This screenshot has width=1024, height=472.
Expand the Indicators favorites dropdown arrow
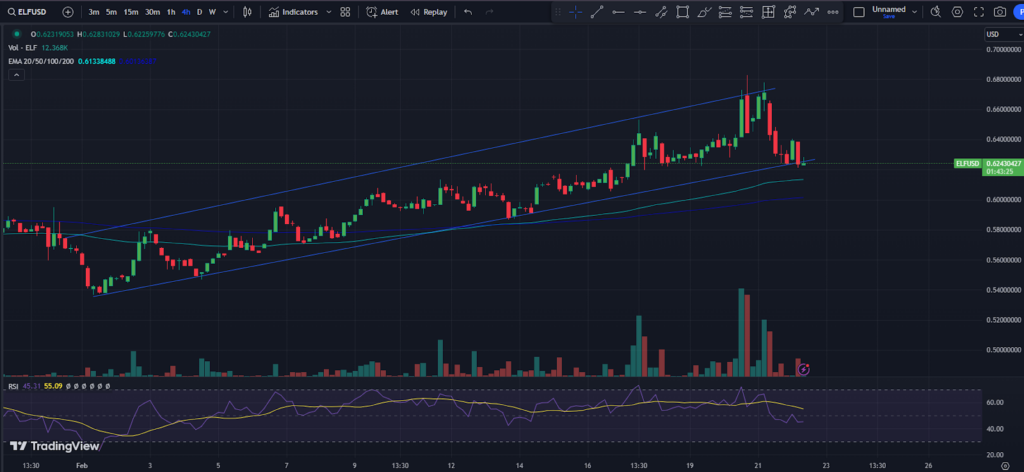pyautogui.click(x=328, y=12)
